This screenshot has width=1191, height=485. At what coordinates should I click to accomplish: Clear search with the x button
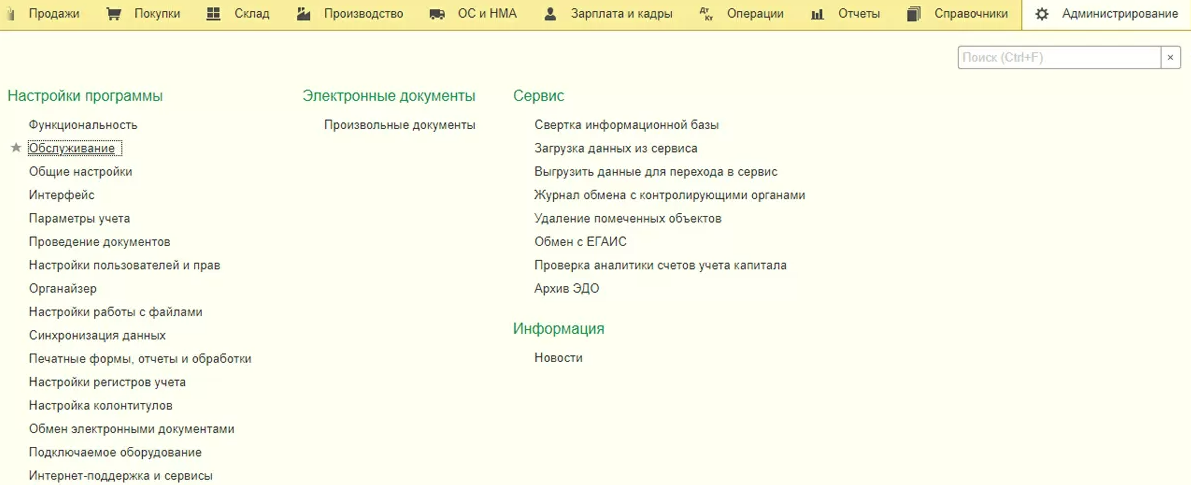pyautogui.click(x=1170, y=58)
